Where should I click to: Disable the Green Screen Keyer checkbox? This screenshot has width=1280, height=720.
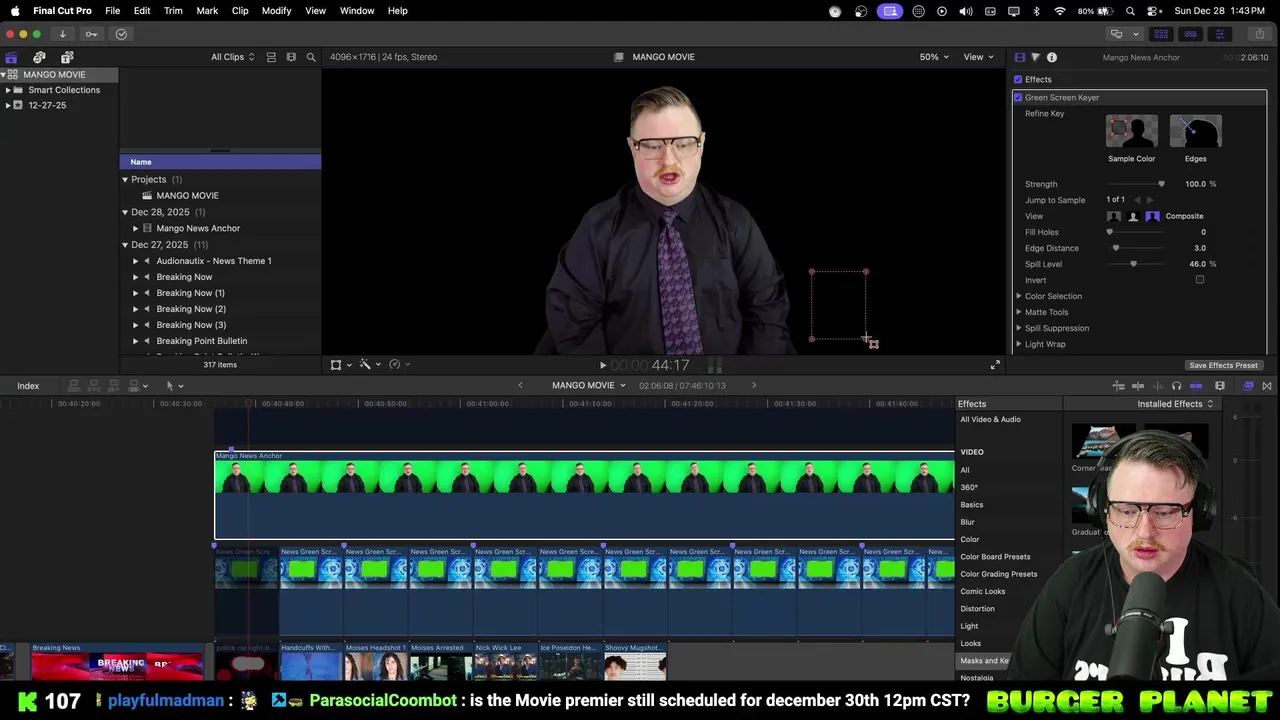click(1018, 97)
